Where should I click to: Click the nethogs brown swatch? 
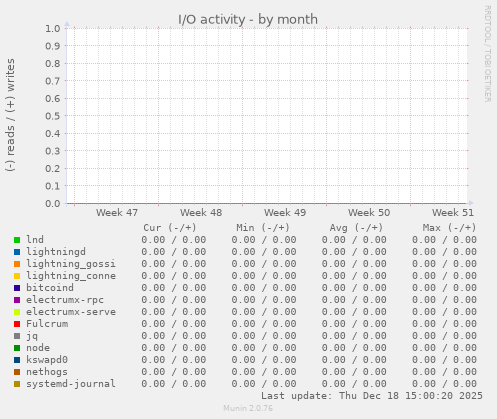coord(17,372)
